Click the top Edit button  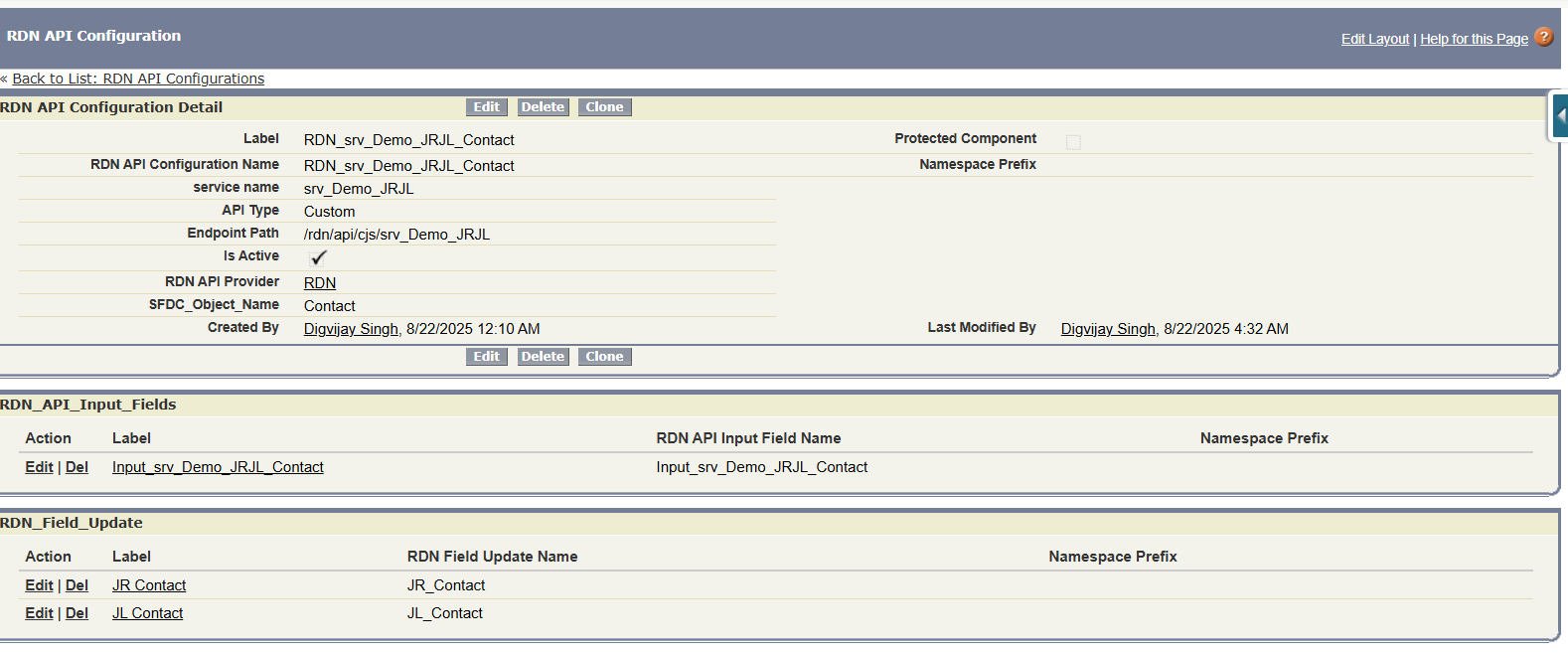click(x=486, y=107)
